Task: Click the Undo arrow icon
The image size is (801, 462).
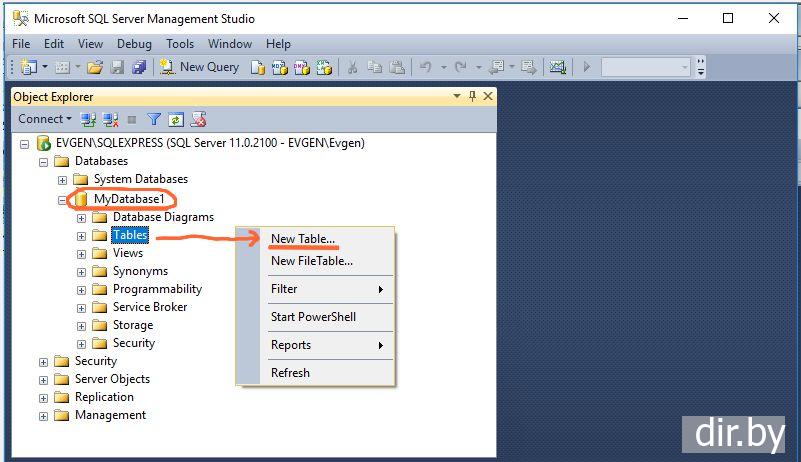Action: (426, 67)
